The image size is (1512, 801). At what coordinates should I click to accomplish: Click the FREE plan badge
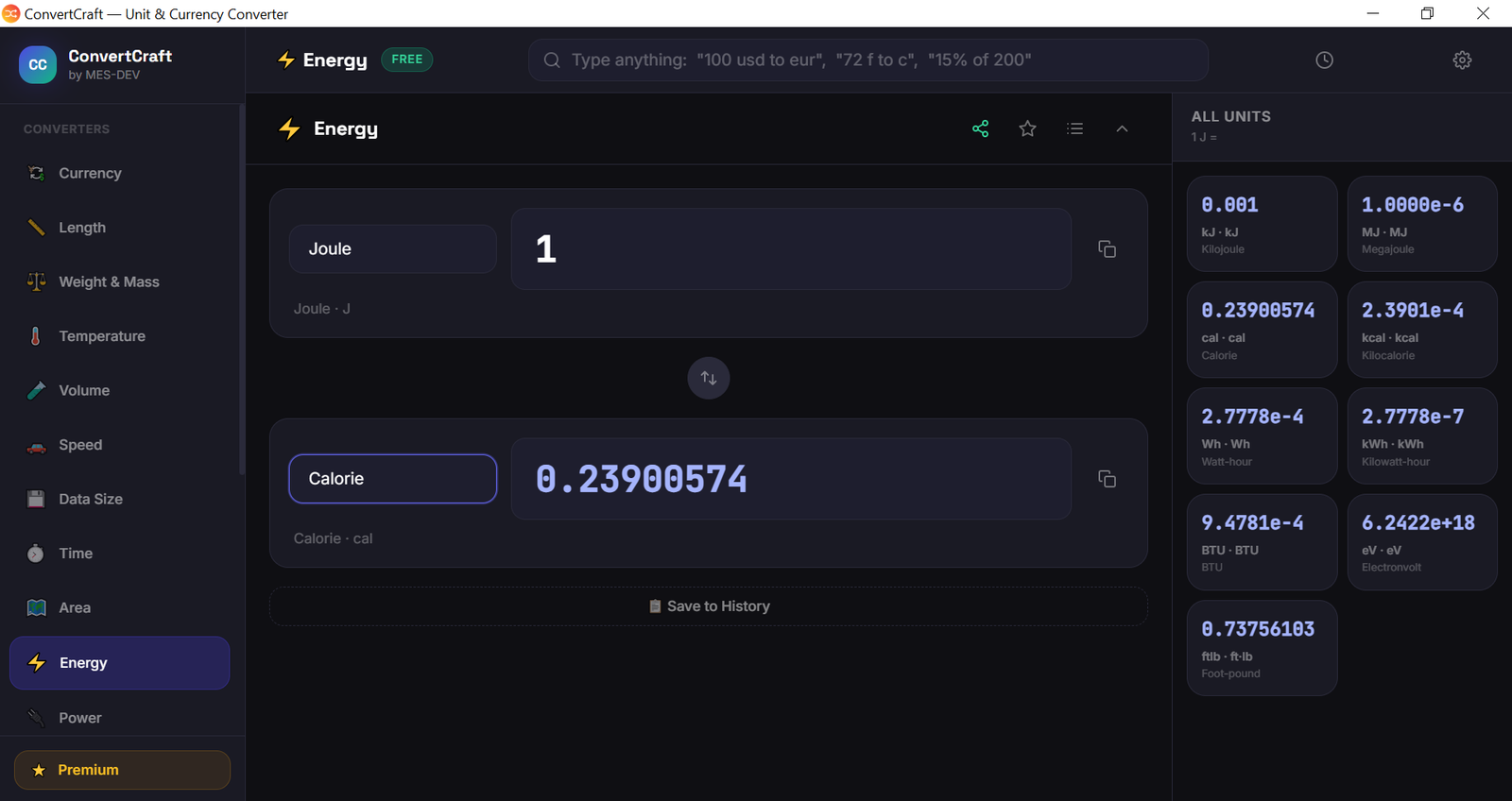pyautogui.click(x=407, y=60)
